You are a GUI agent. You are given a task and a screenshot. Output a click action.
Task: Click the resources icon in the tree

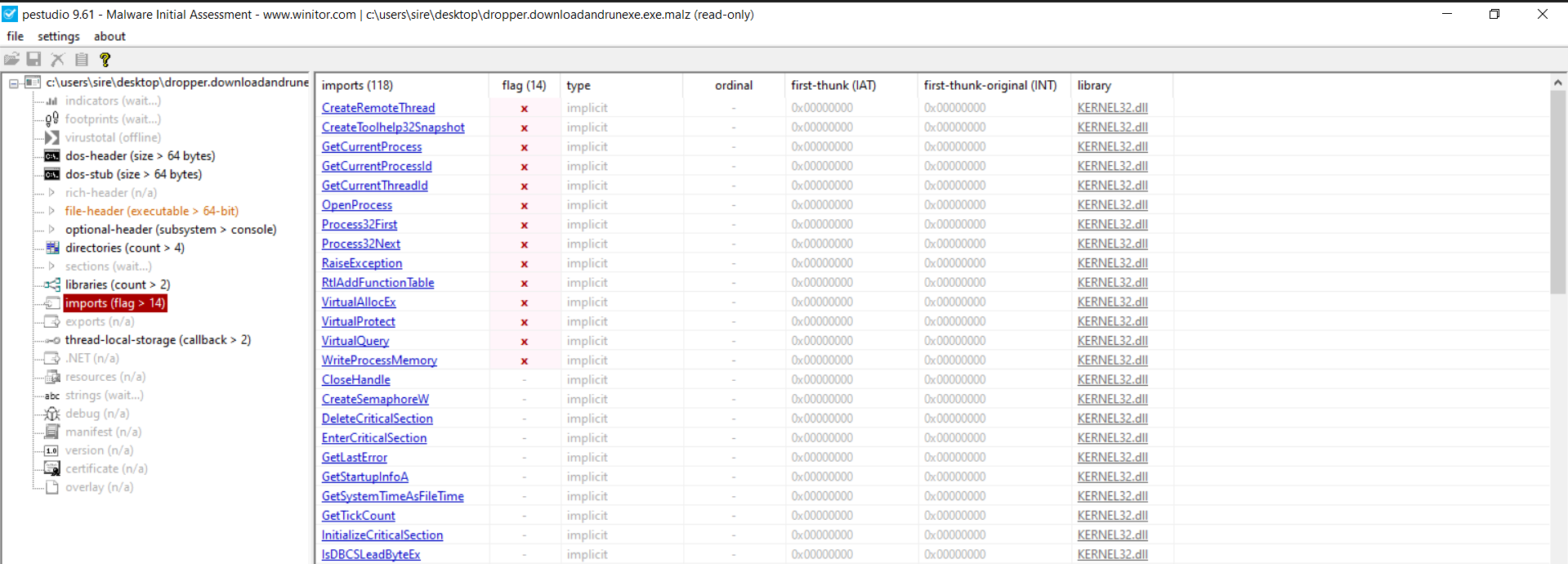click(x=51, y=377)
